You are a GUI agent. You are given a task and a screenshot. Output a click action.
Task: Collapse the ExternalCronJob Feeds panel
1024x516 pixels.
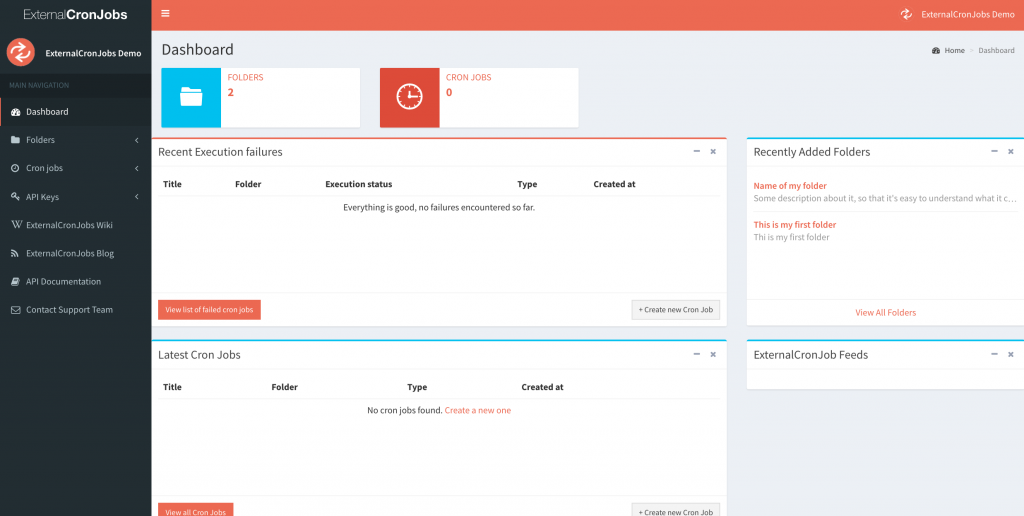tap(995, 355)
